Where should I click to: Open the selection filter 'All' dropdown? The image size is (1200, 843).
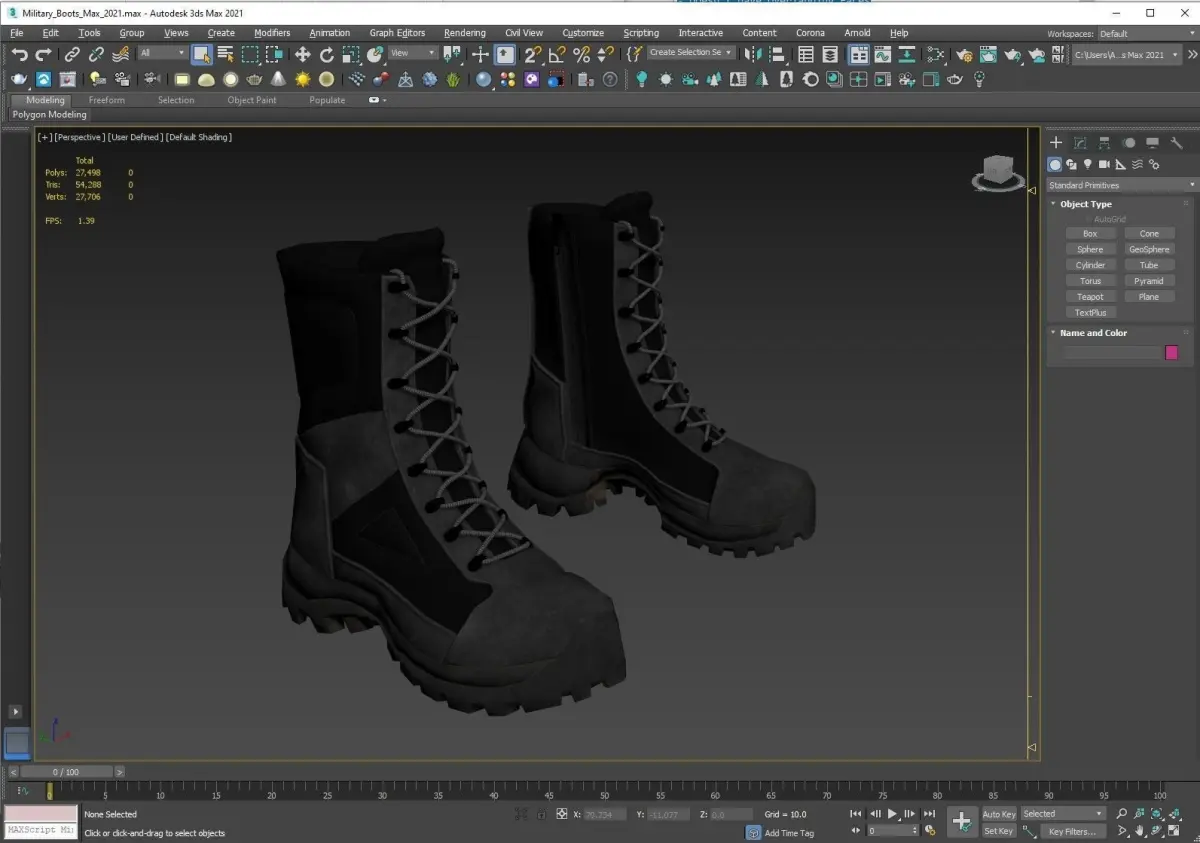(x=162, y=53)
